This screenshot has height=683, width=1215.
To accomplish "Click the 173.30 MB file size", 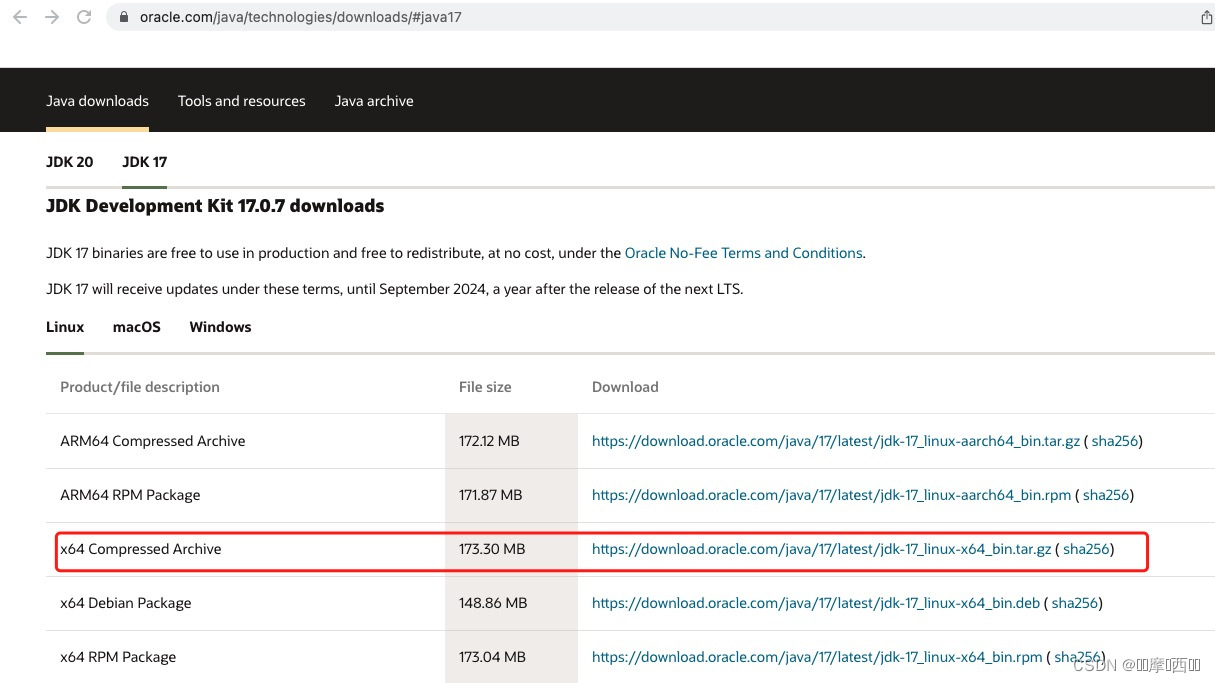I will [x=492, y=549].
